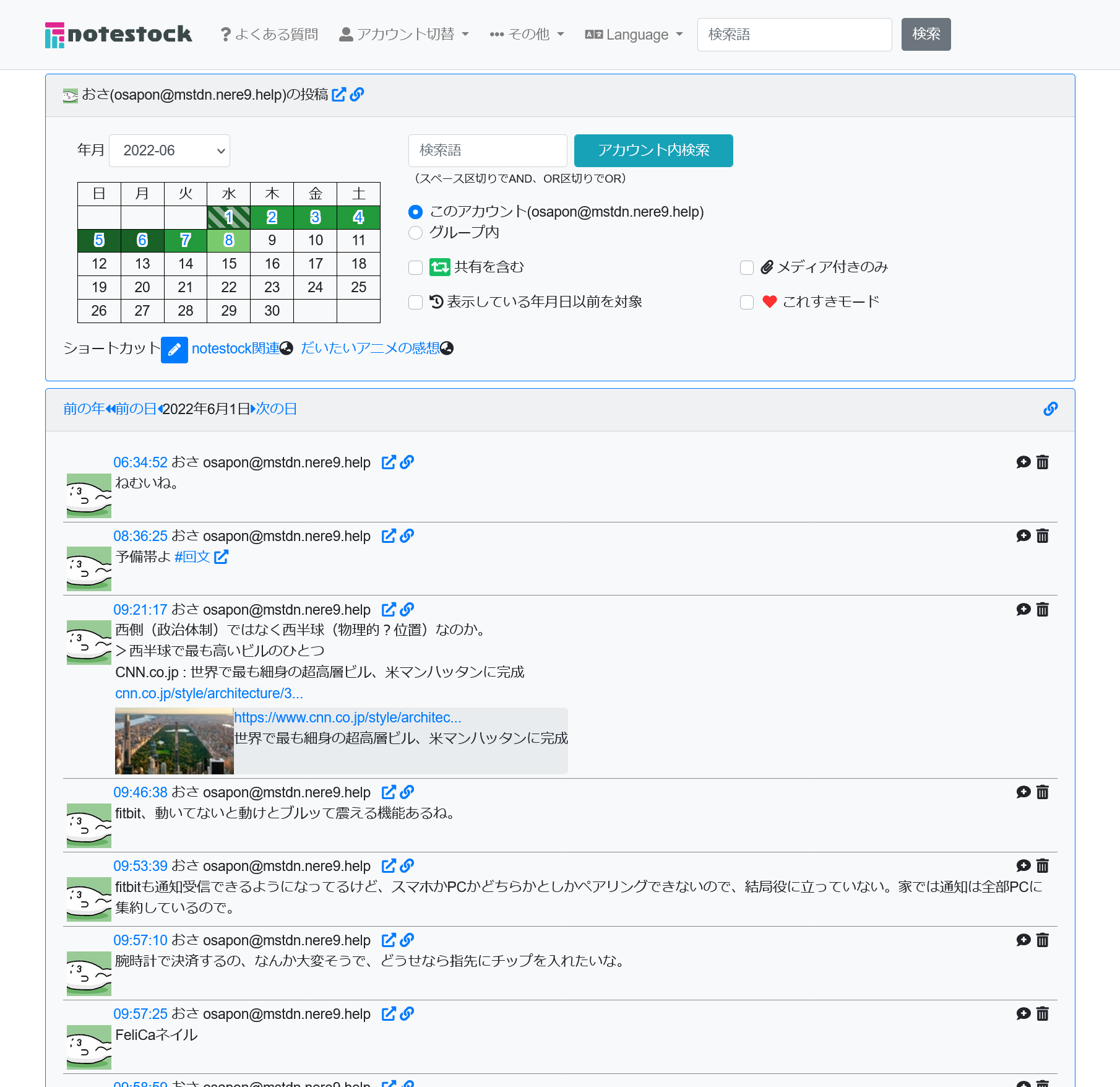Viewport: 1120px width, 1087px height.
Task: Copy permalink chain icon on 09:46:38 post
Action: click(x=407, y=792)
